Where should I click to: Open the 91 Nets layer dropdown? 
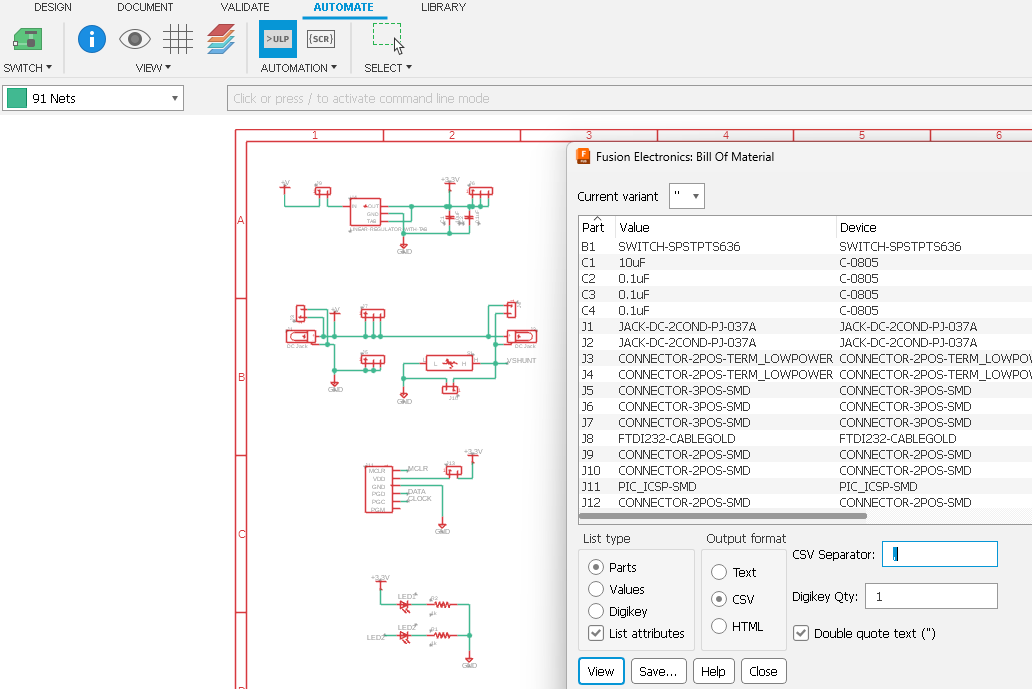pyautogui.click(x=93, y=99)
